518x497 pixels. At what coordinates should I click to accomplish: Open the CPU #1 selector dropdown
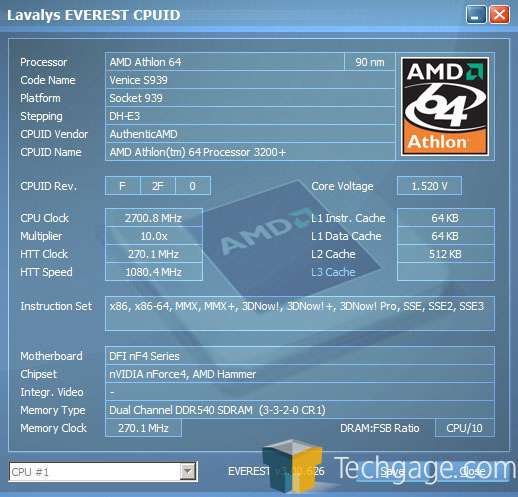point(103,471)
